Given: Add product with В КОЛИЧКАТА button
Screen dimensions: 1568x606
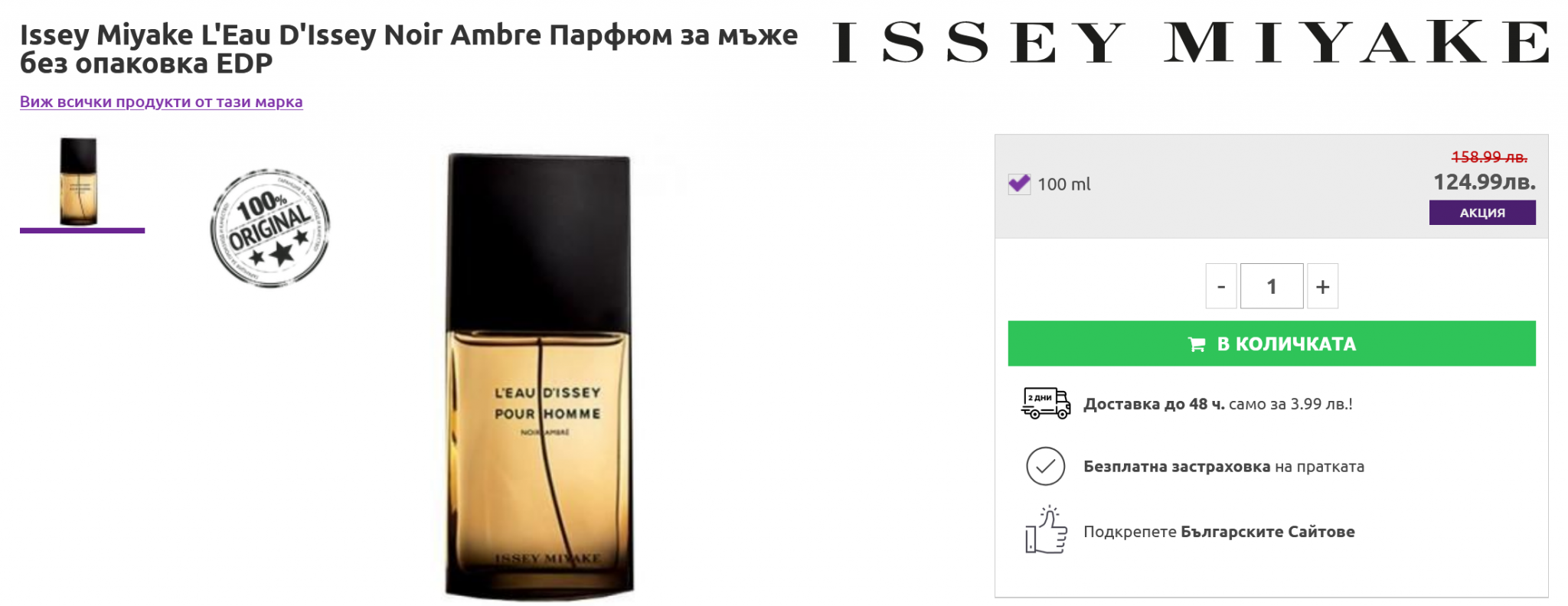Looking at the screenshot, I should point(1272,344).
